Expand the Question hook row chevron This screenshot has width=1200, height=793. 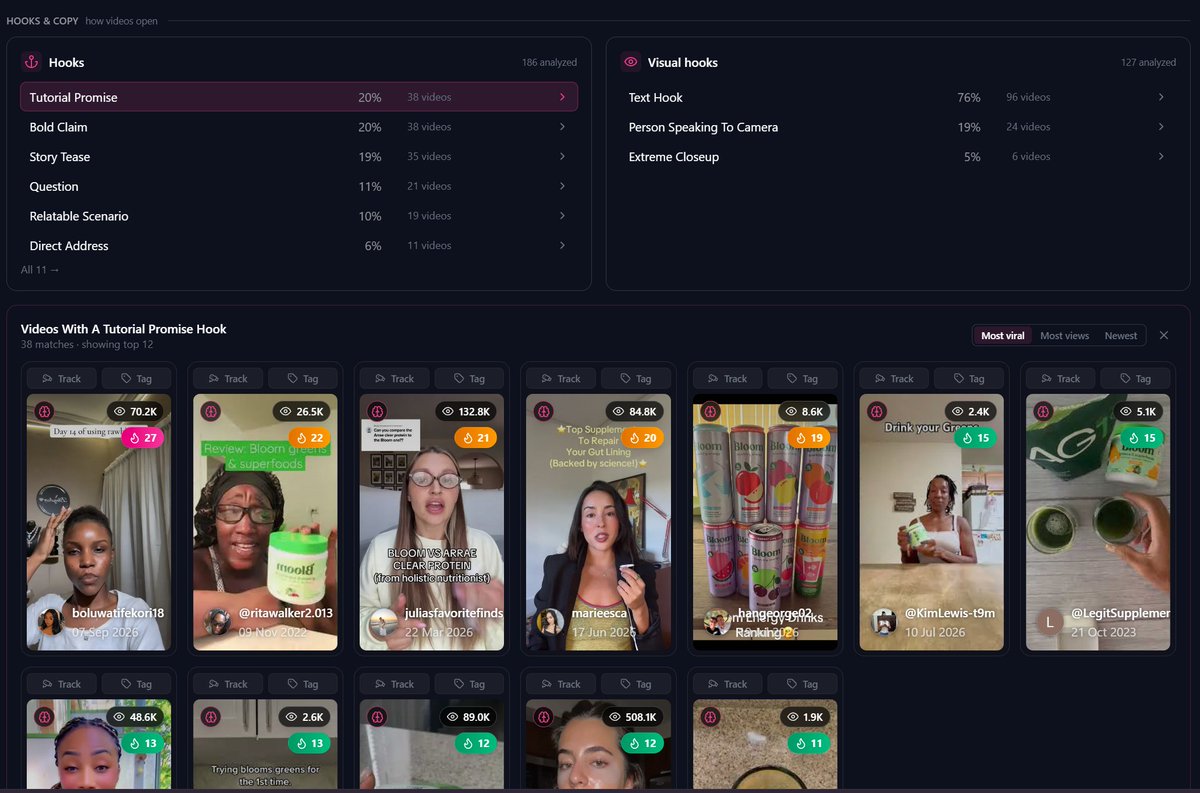tap(562, 186)
